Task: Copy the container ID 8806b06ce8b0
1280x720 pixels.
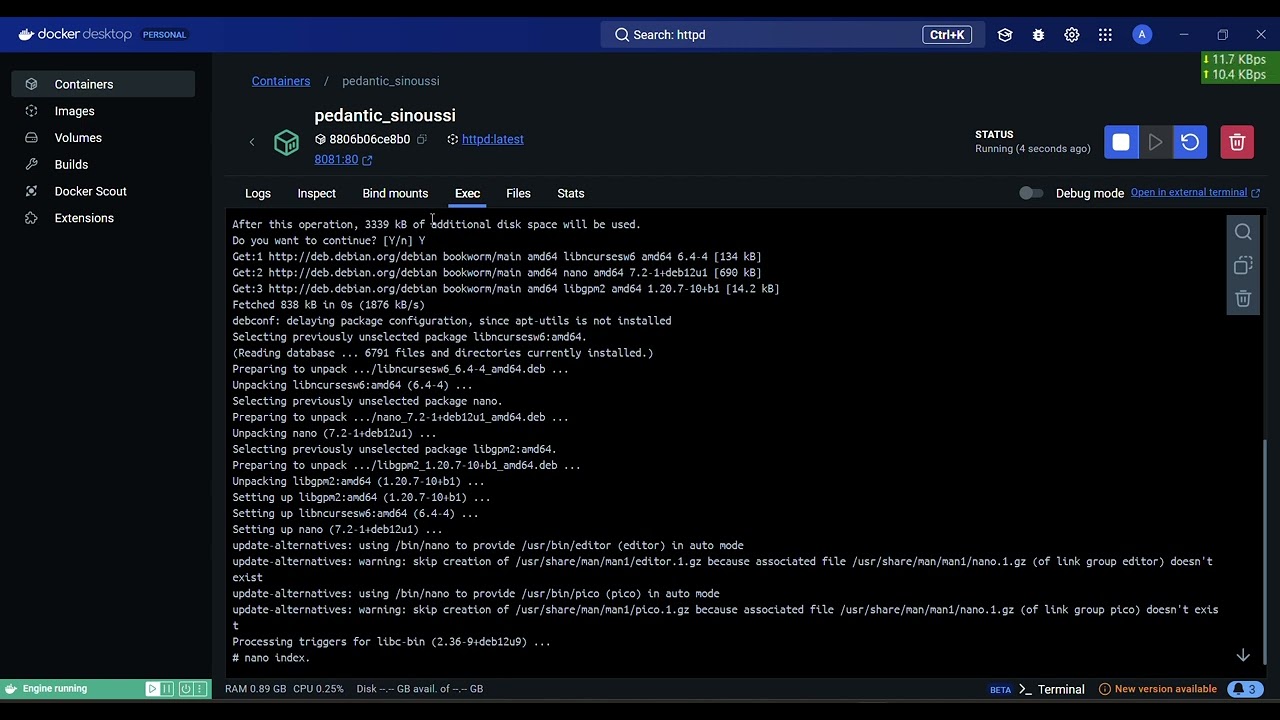Action: (x=422, y=139)
